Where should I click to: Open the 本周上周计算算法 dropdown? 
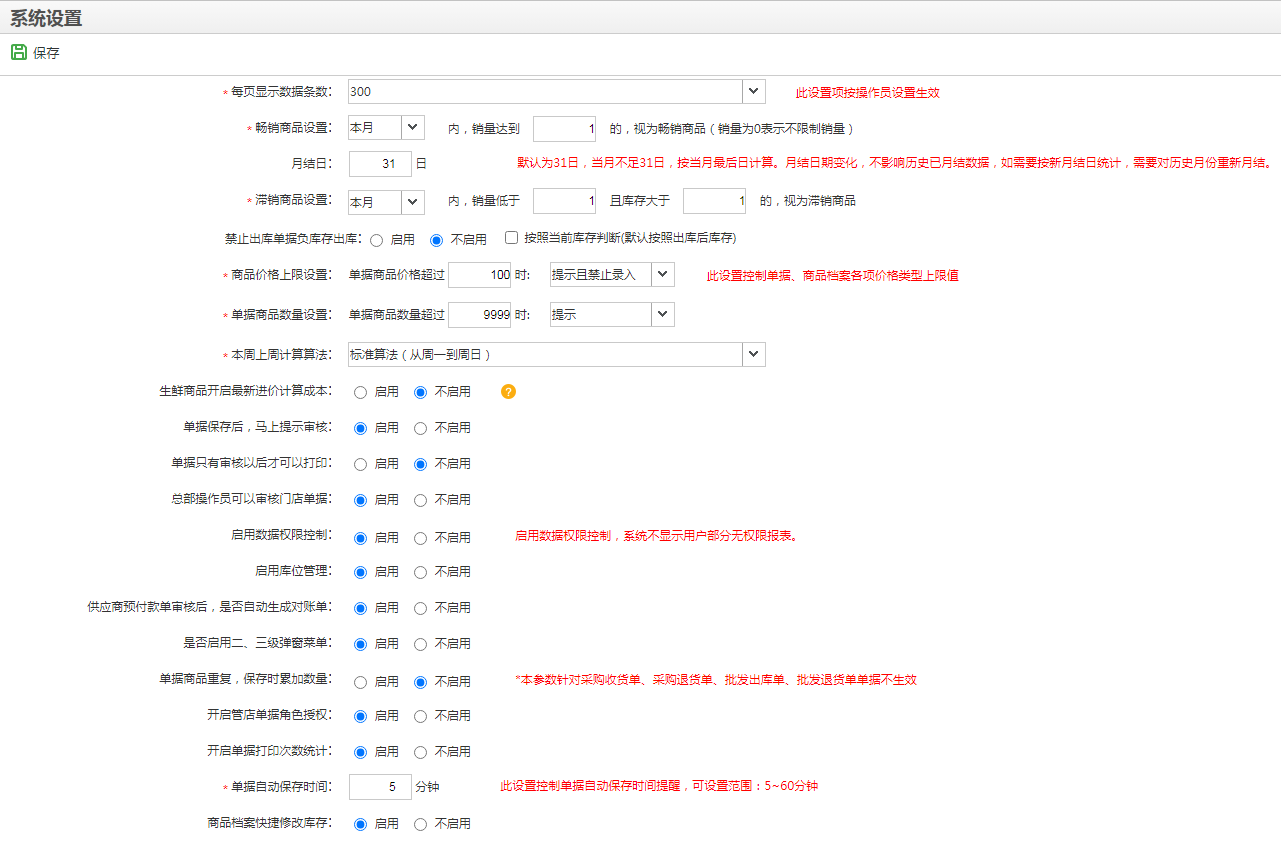754,355
